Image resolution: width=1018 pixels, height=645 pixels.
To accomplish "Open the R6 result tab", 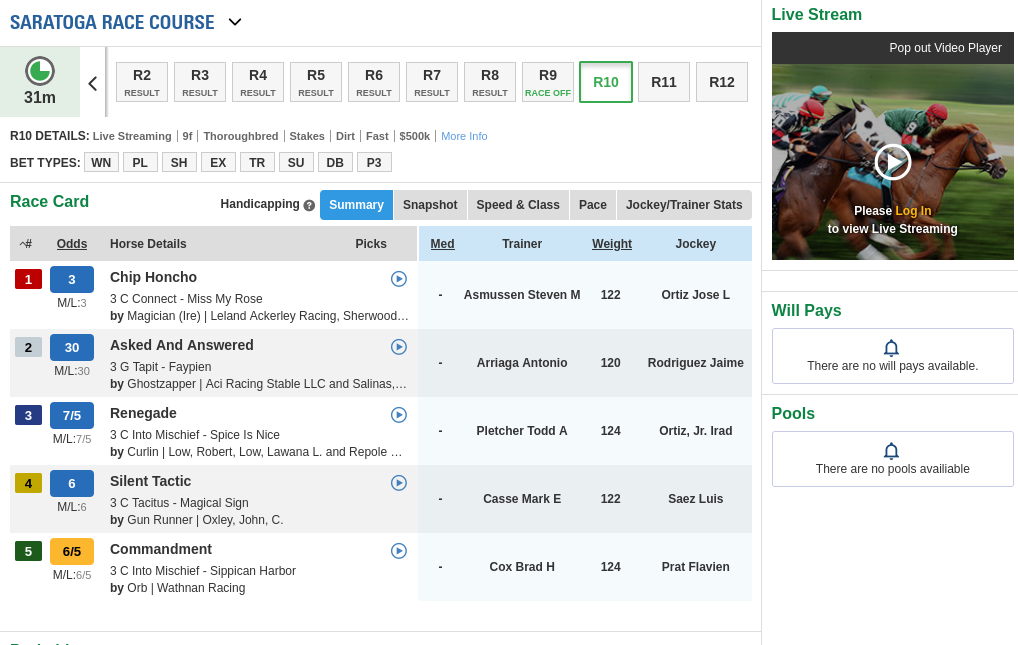I will click(374, 82).
